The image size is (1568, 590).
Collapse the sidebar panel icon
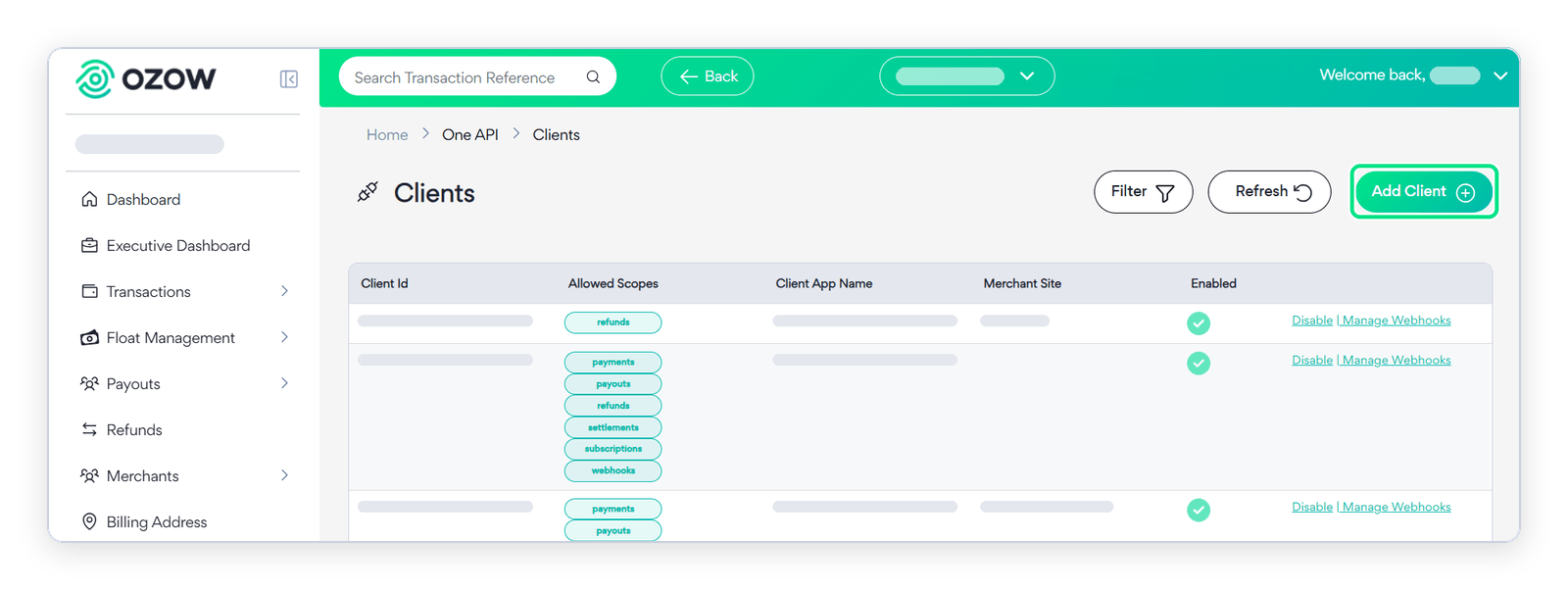[x=288, y=79]
